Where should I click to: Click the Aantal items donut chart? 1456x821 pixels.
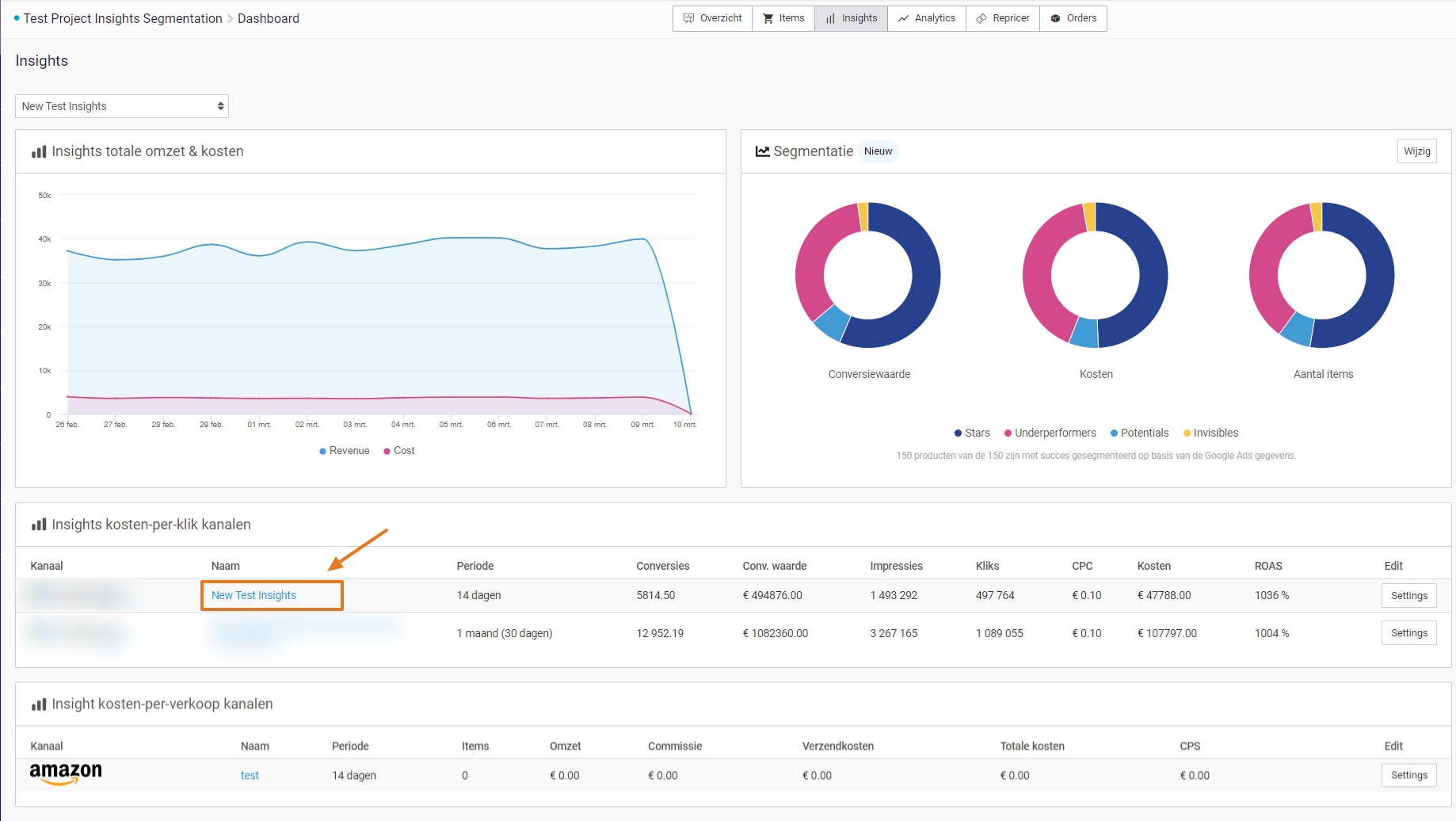1322,275
